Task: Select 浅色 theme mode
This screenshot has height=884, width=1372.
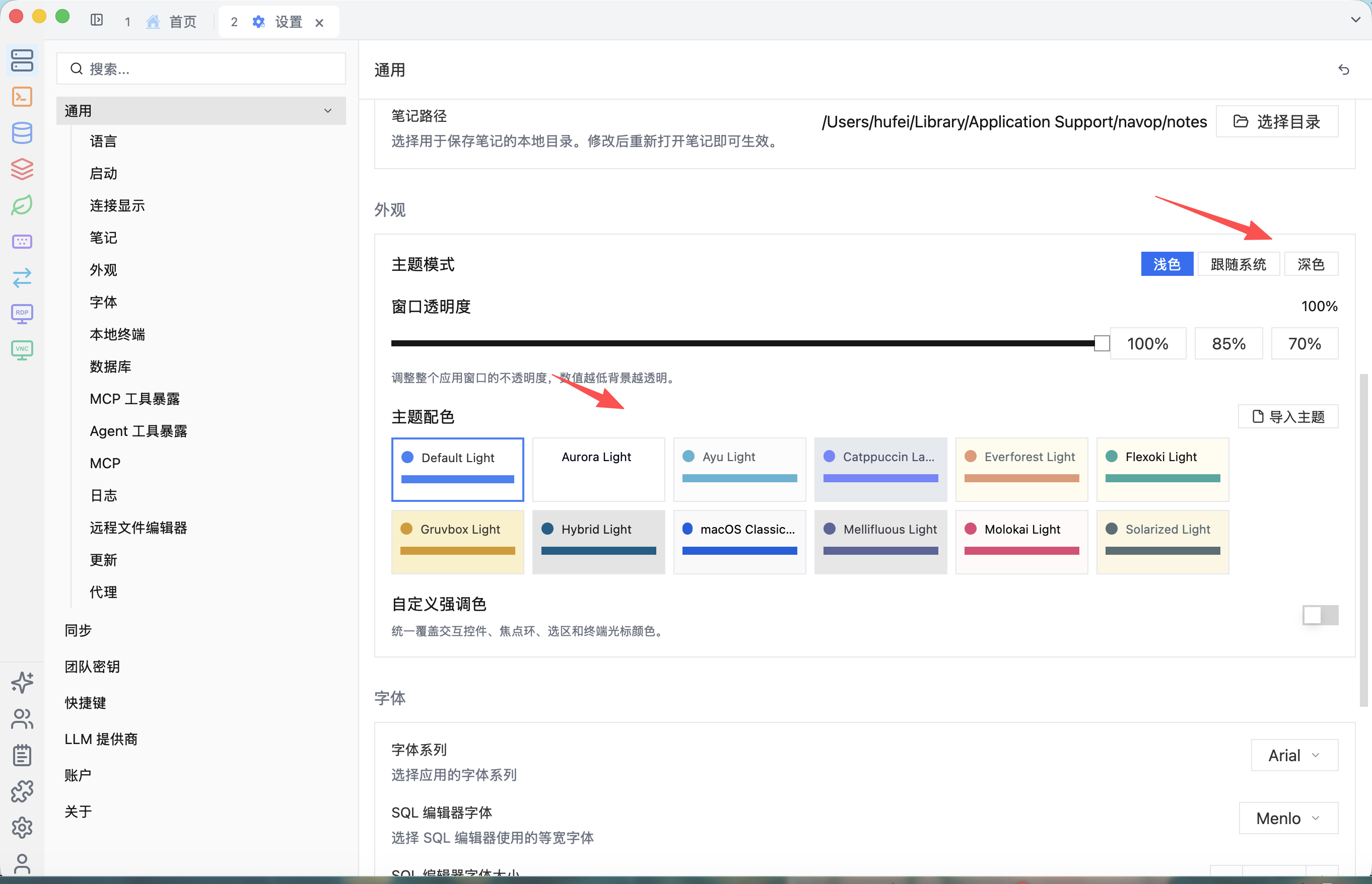Action: [1167, 264]
